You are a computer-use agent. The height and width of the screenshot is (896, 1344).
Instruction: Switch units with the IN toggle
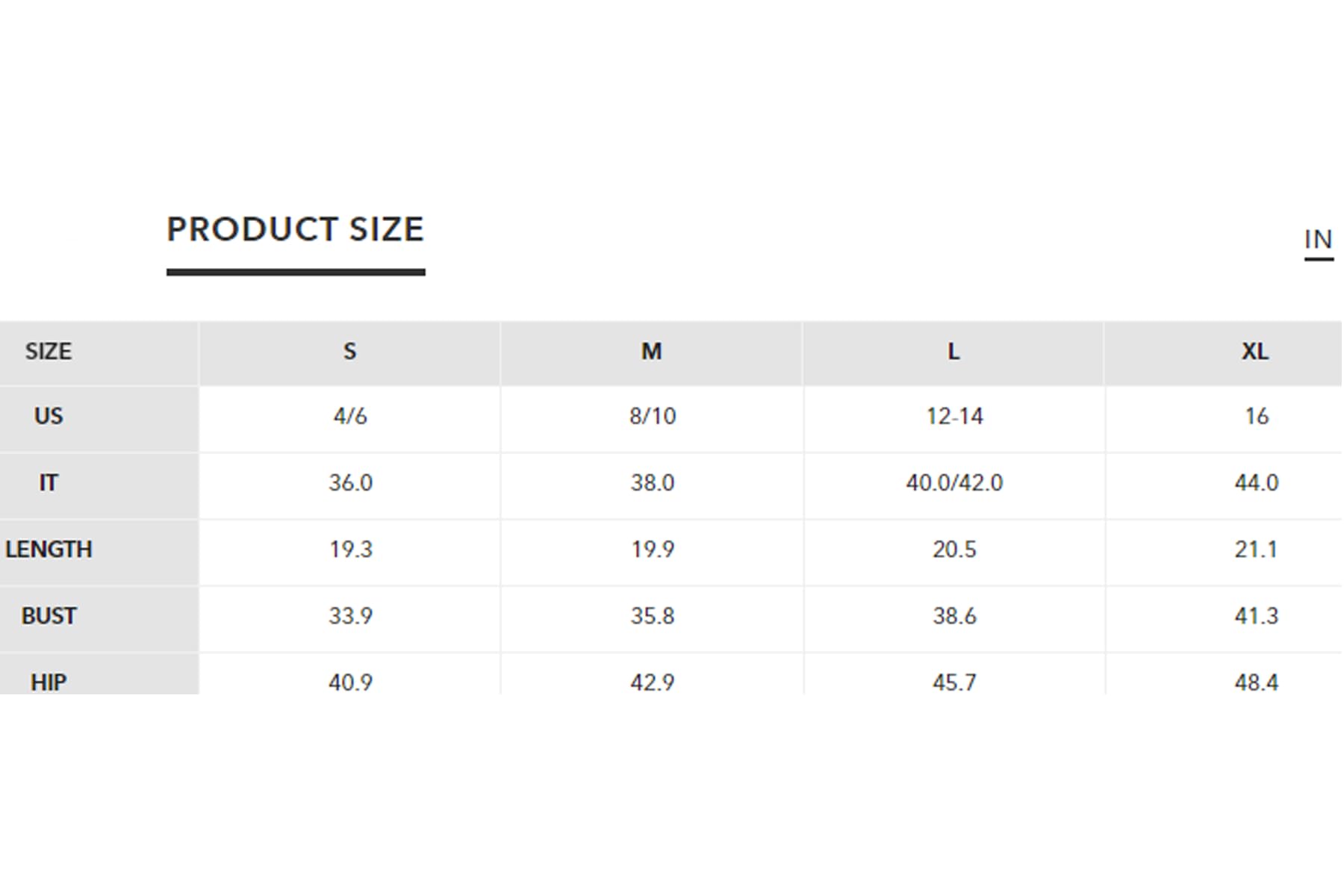(1319, 240)
